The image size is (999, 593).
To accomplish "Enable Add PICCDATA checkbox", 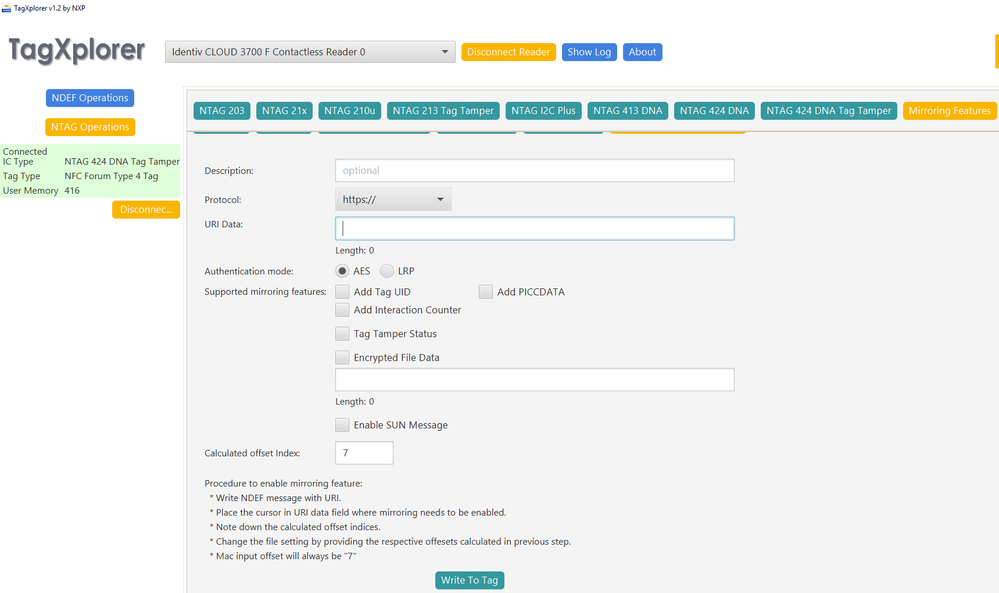I will (485, 292).
